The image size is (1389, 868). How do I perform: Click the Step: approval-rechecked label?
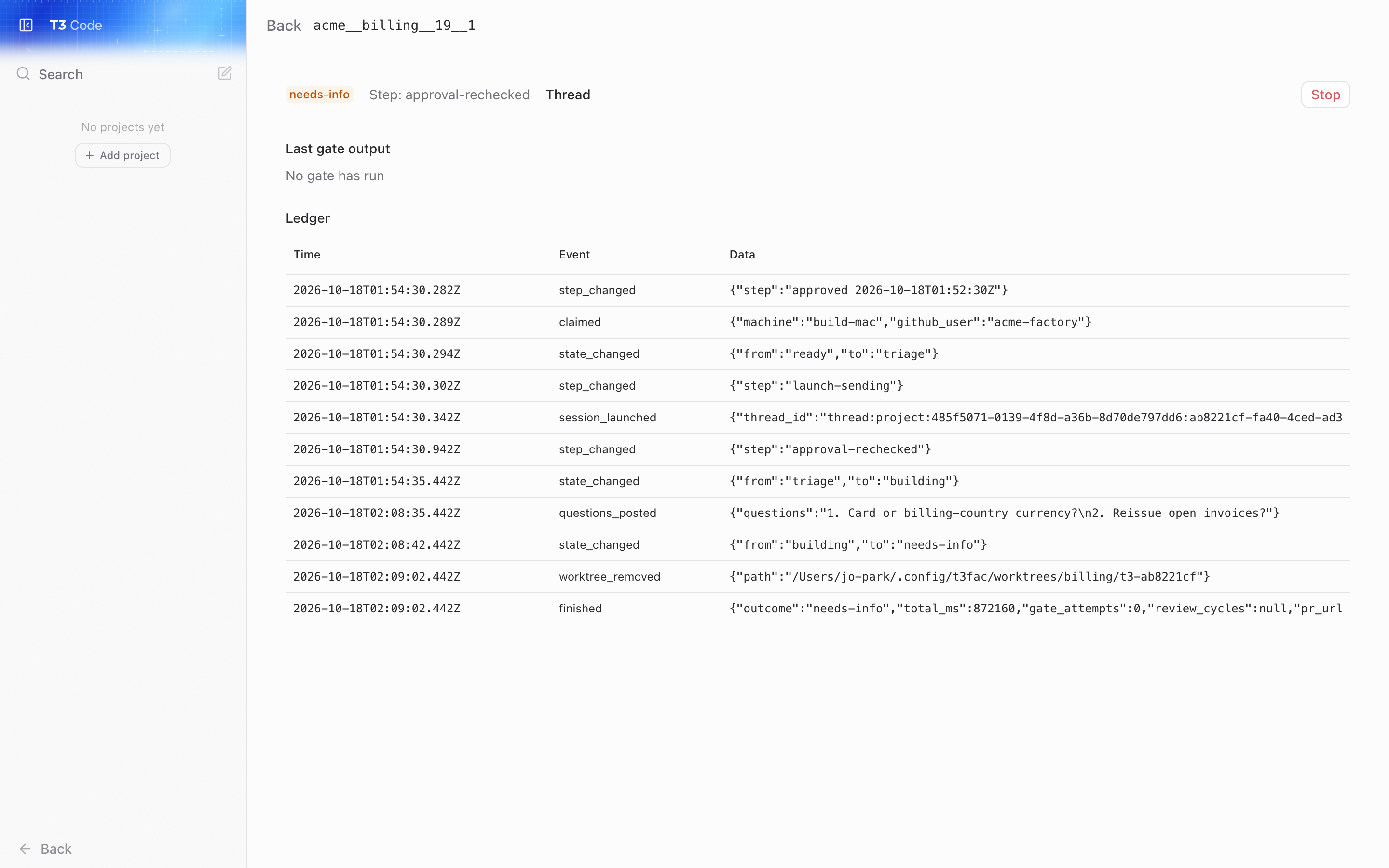(x=449, y=95)
